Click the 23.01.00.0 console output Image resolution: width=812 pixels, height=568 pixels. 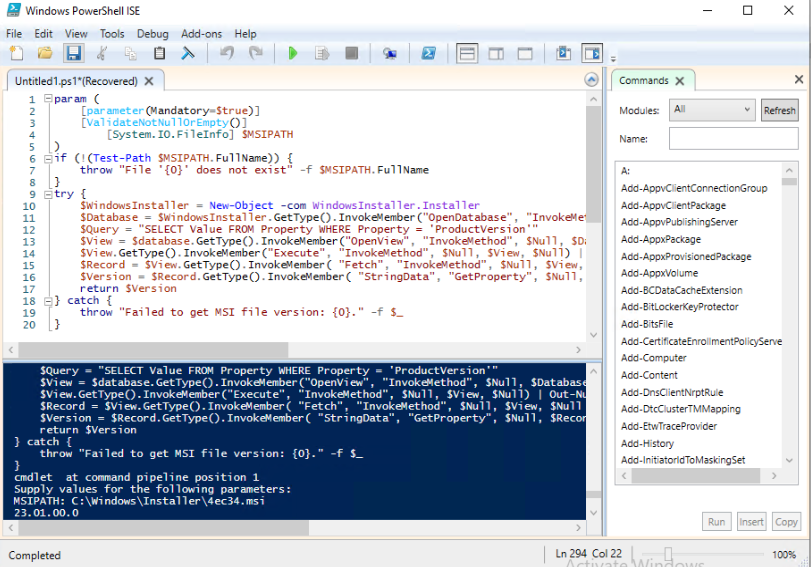46,513
